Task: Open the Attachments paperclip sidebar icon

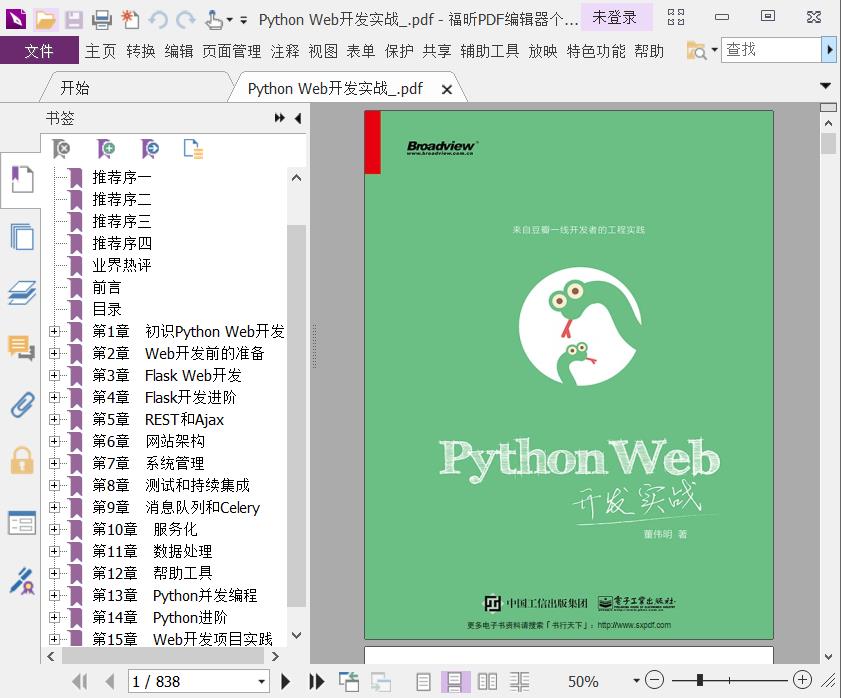Action: pyautogui.click(x=22, y=405)
